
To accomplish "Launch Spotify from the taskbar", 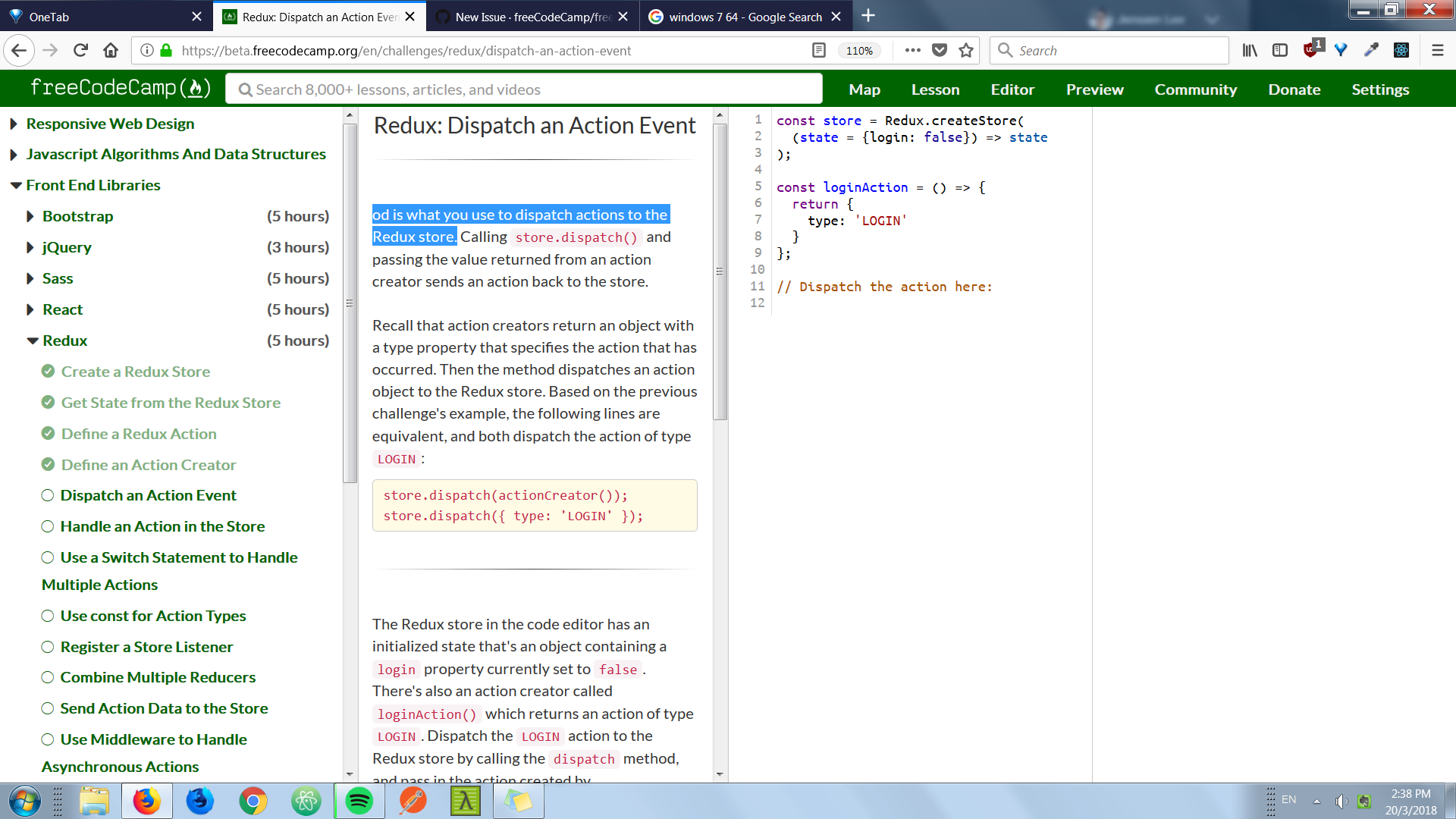I will click(359, 801).
